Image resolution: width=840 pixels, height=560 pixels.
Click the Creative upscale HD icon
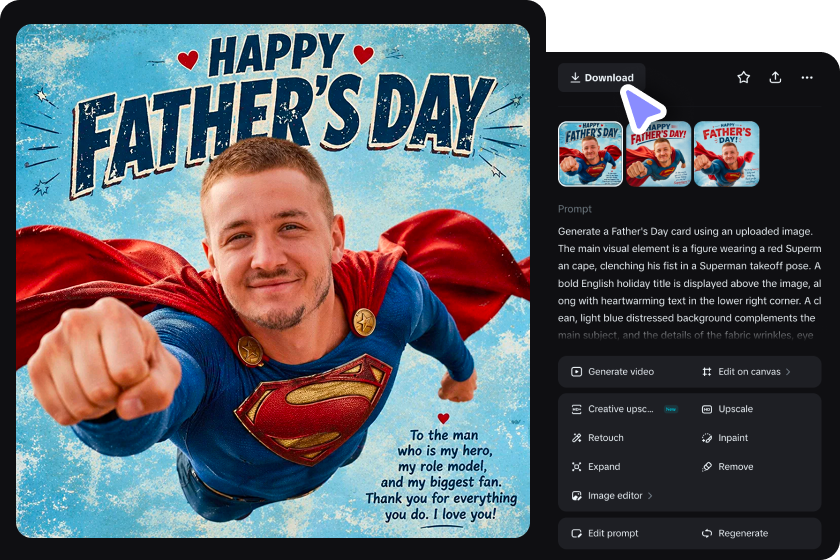pos(576,409)
